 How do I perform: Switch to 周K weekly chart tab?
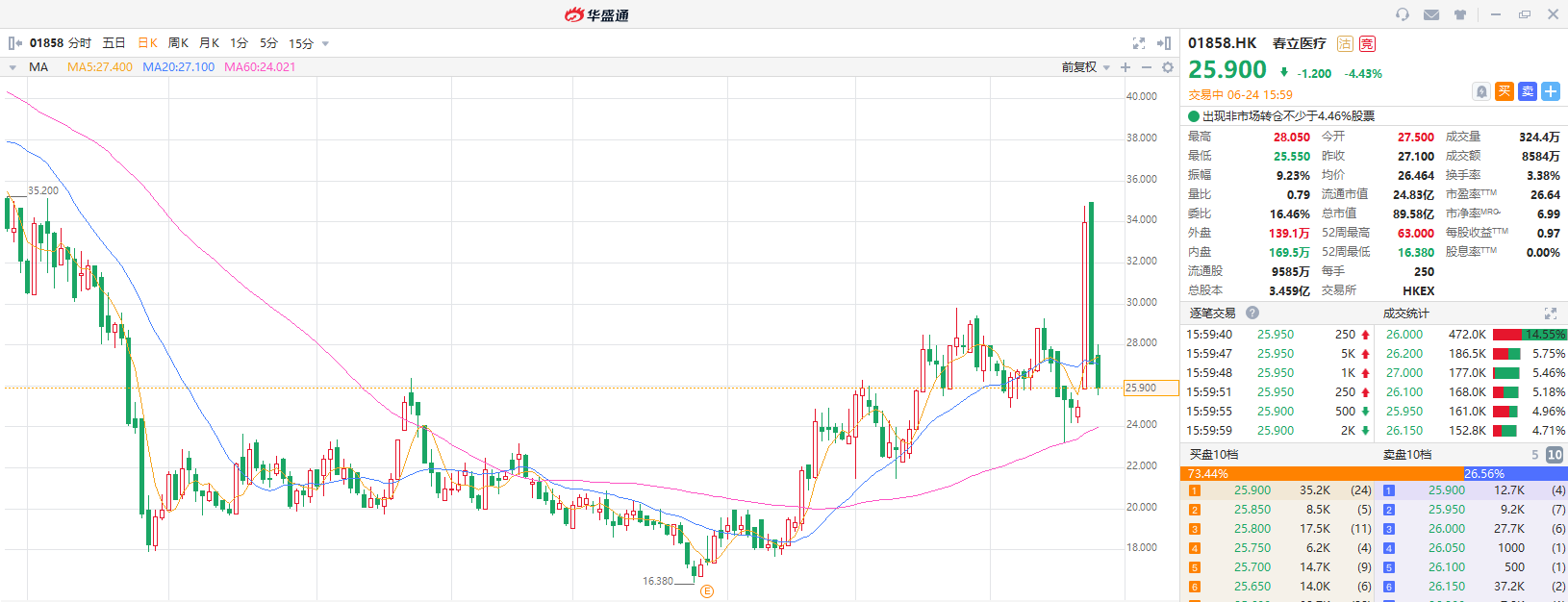tap(178, 43)
